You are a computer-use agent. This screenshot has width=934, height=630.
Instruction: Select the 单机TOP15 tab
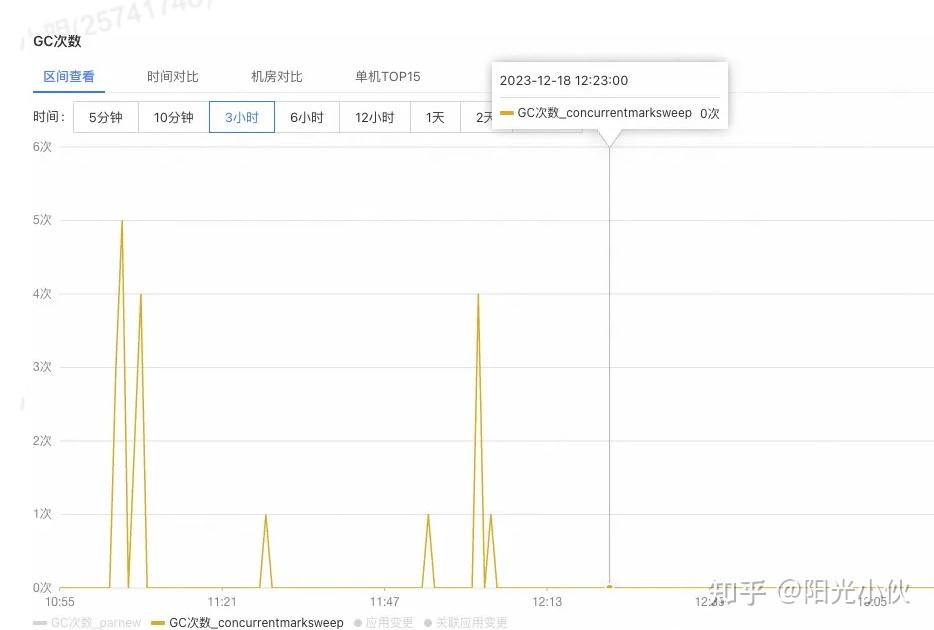387,76
